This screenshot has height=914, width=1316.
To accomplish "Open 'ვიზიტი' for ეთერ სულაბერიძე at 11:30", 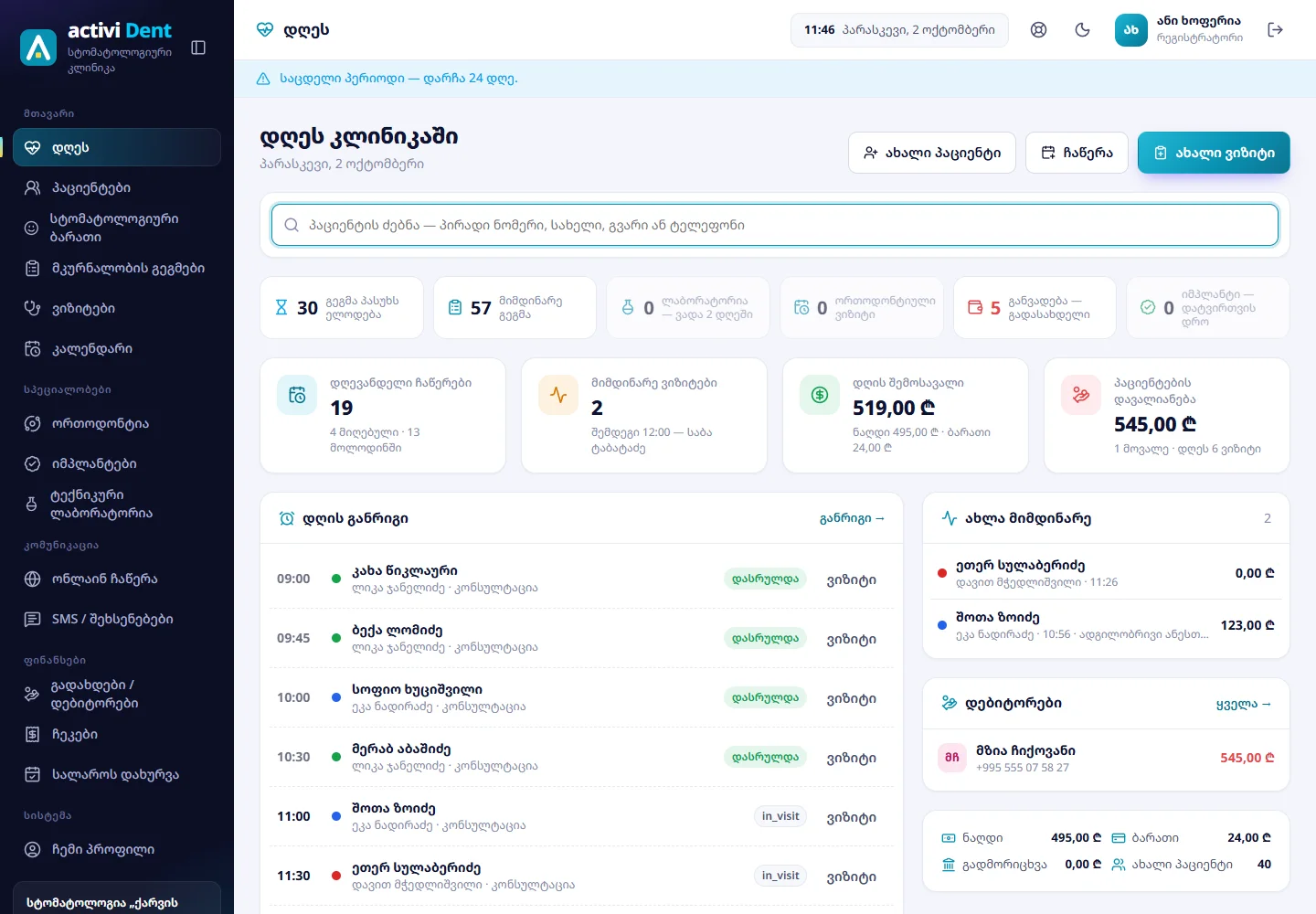I will pyautogui.click(x=852, y=877).
